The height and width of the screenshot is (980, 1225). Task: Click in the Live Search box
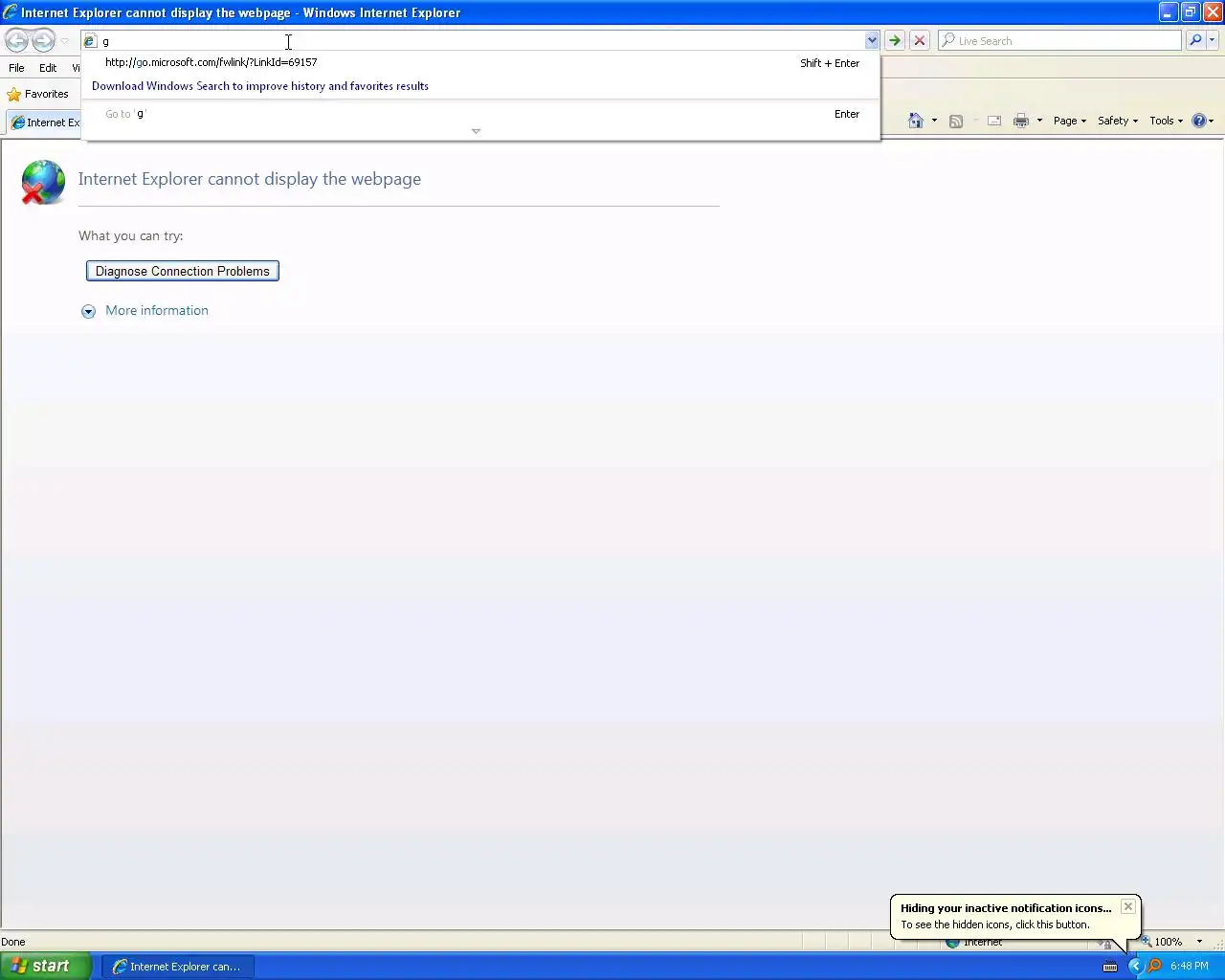tap(1059, 40)
